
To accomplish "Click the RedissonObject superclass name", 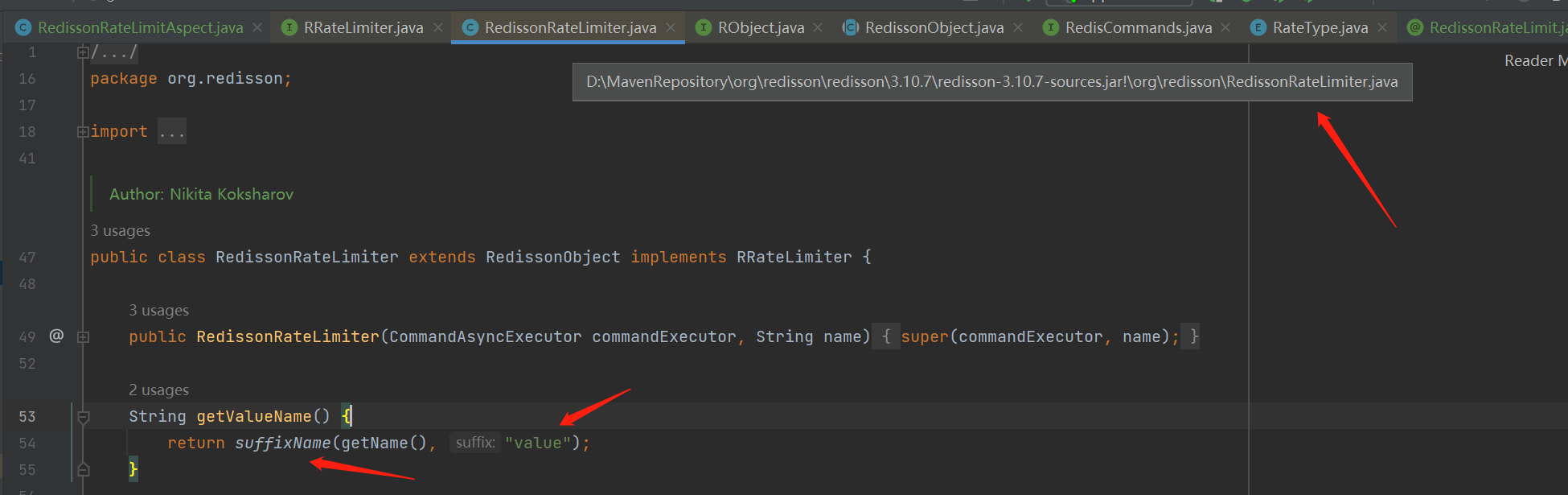I will tap(553, 257).
